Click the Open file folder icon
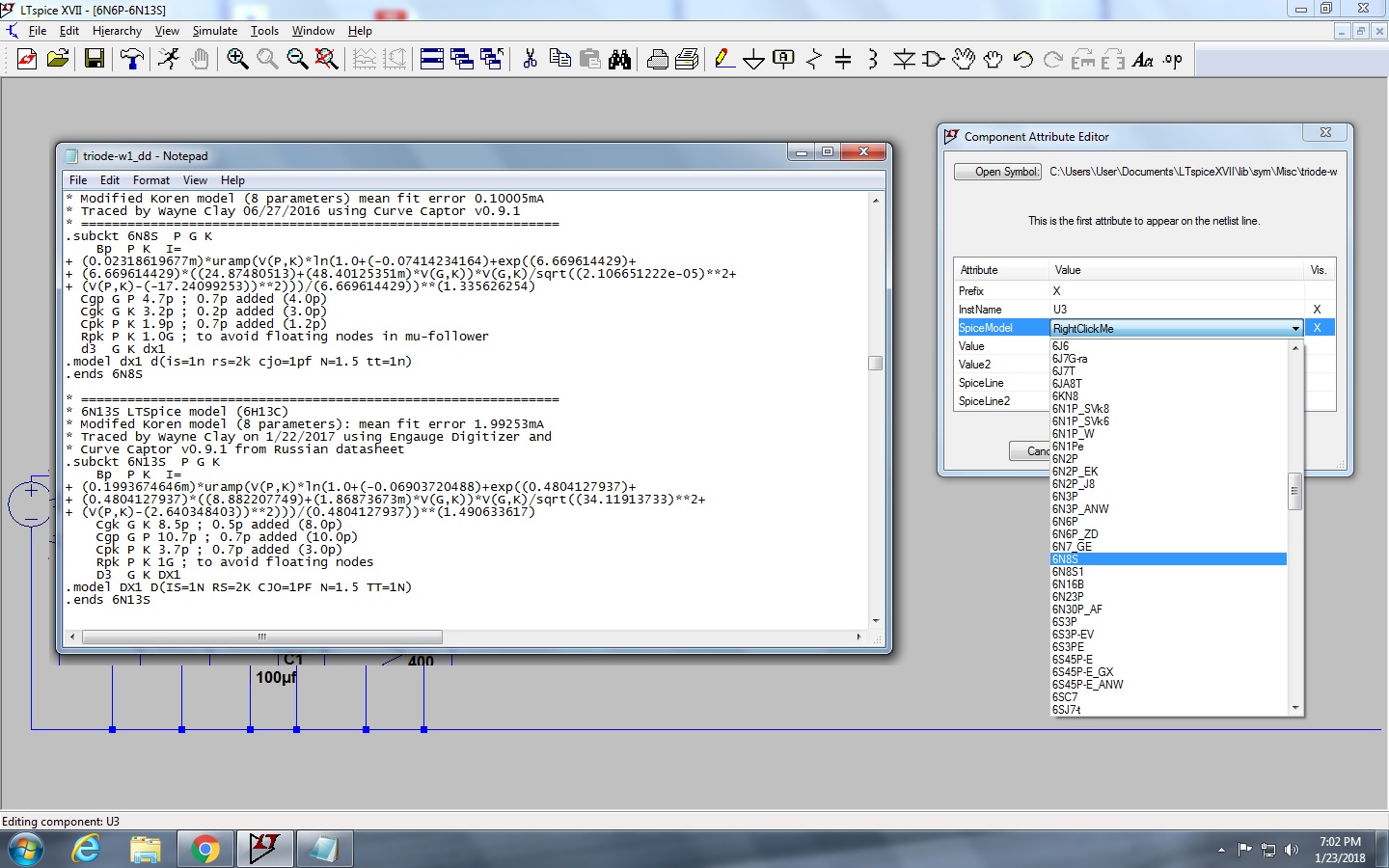Screen dimensions: 1389x868 tap(58, 60)
